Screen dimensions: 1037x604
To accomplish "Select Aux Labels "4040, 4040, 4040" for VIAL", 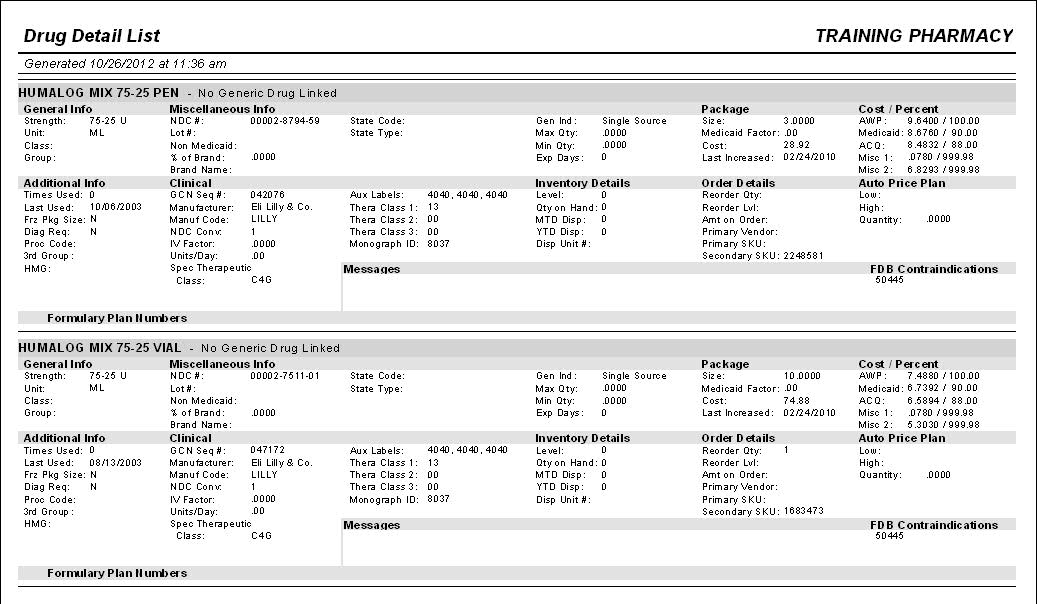I will coord(468,450).
